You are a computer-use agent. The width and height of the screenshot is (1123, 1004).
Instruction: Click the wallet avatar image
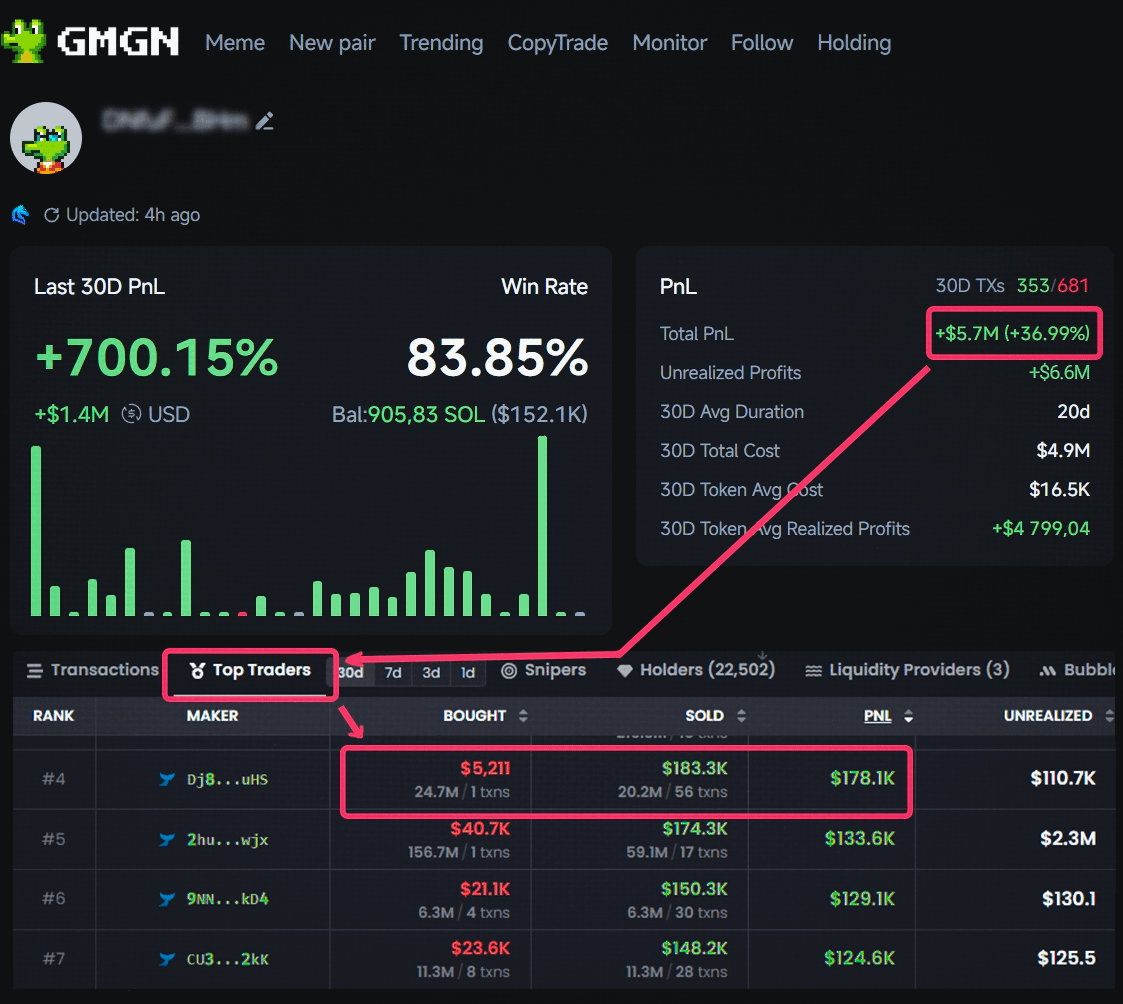[x=46, y=138]
